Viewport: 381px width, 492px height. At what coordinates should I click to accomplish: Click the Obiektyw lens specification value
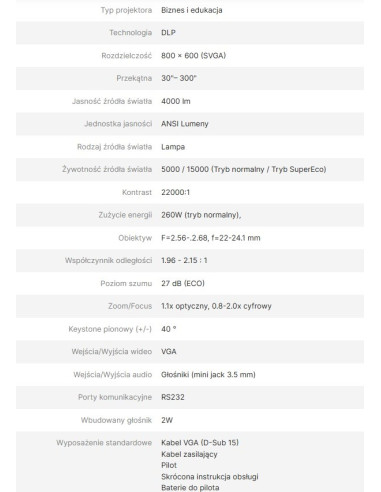[x=211, y=238]
